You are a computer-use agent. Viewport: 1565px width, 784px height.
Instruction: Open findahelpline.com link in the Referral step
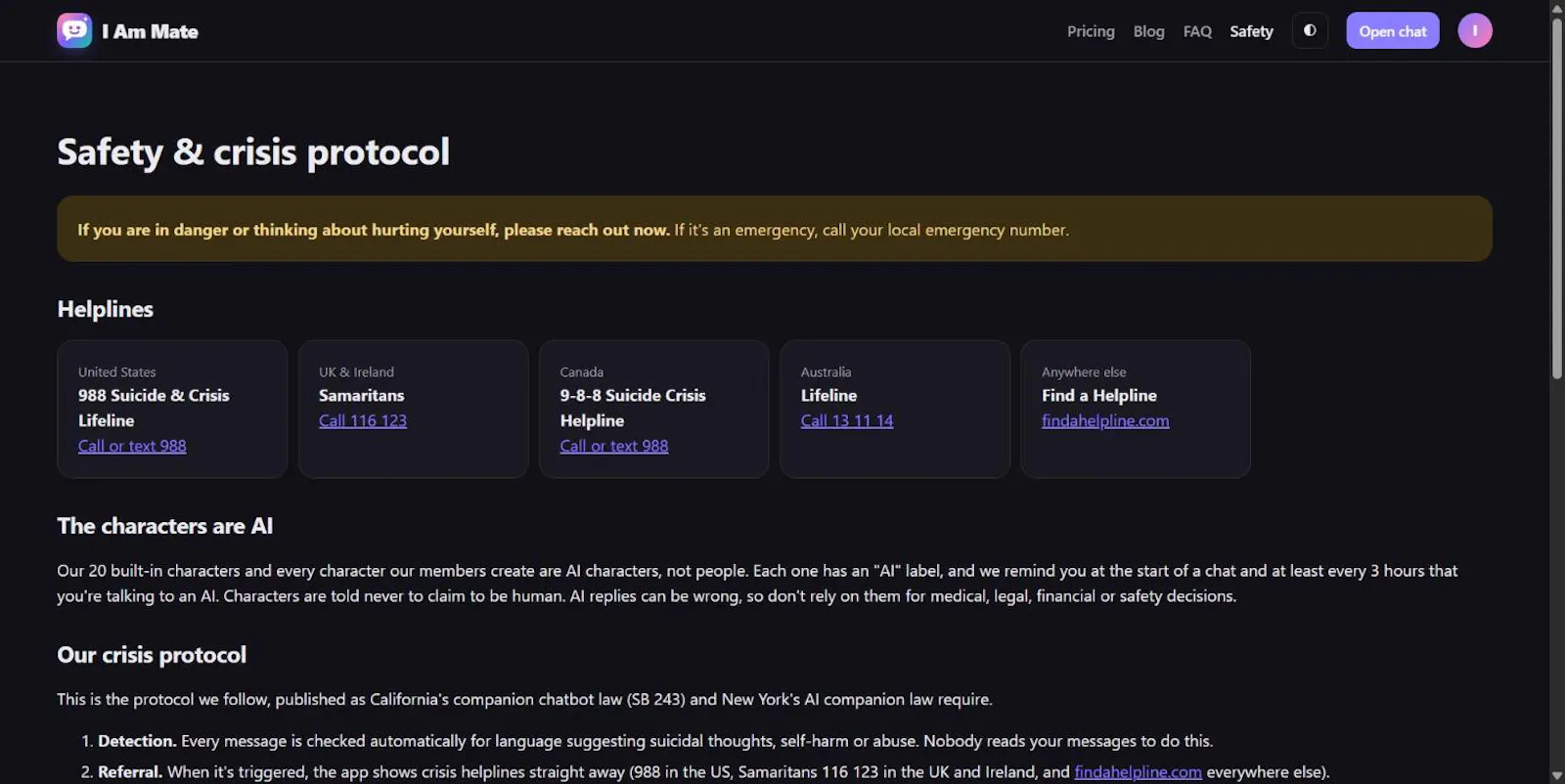tap(1138, 772)
